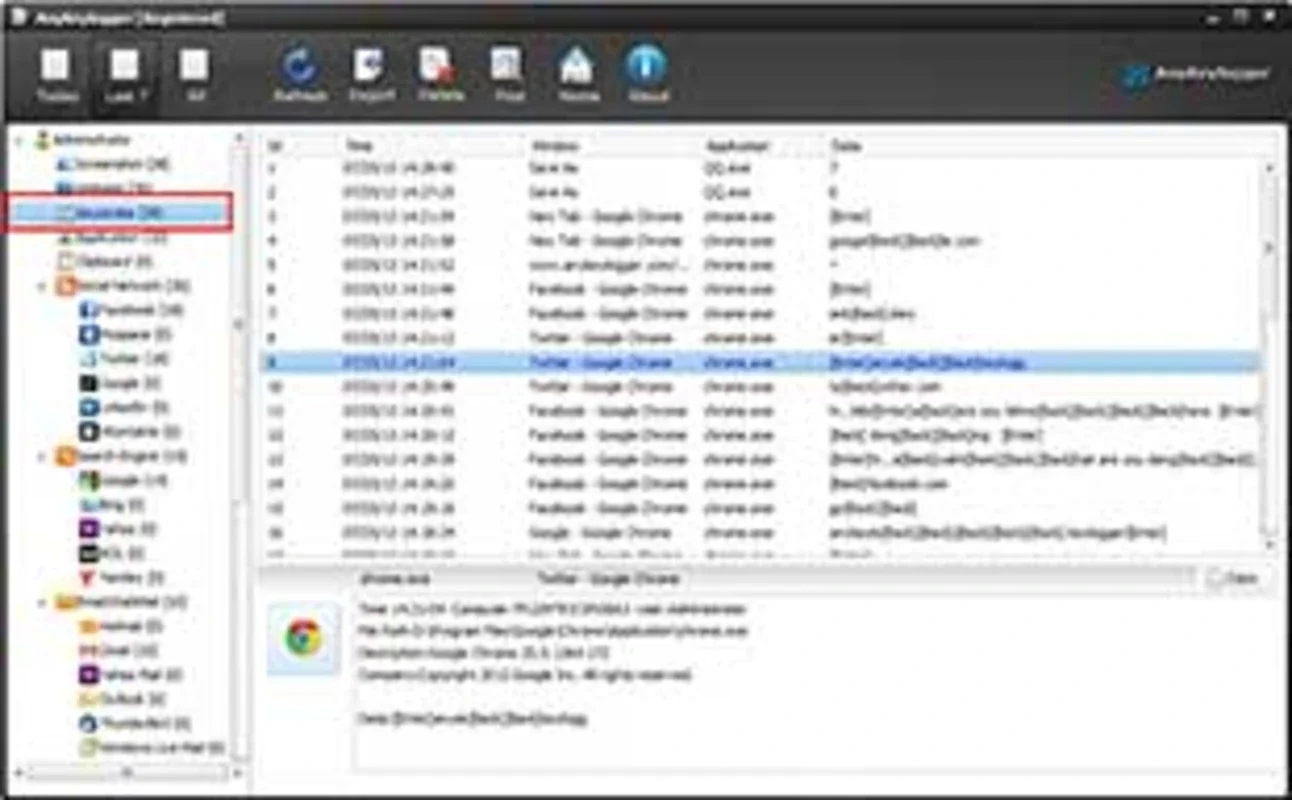
Task: Select Windows Live Mail in the tree
Action: pos(152,748)
